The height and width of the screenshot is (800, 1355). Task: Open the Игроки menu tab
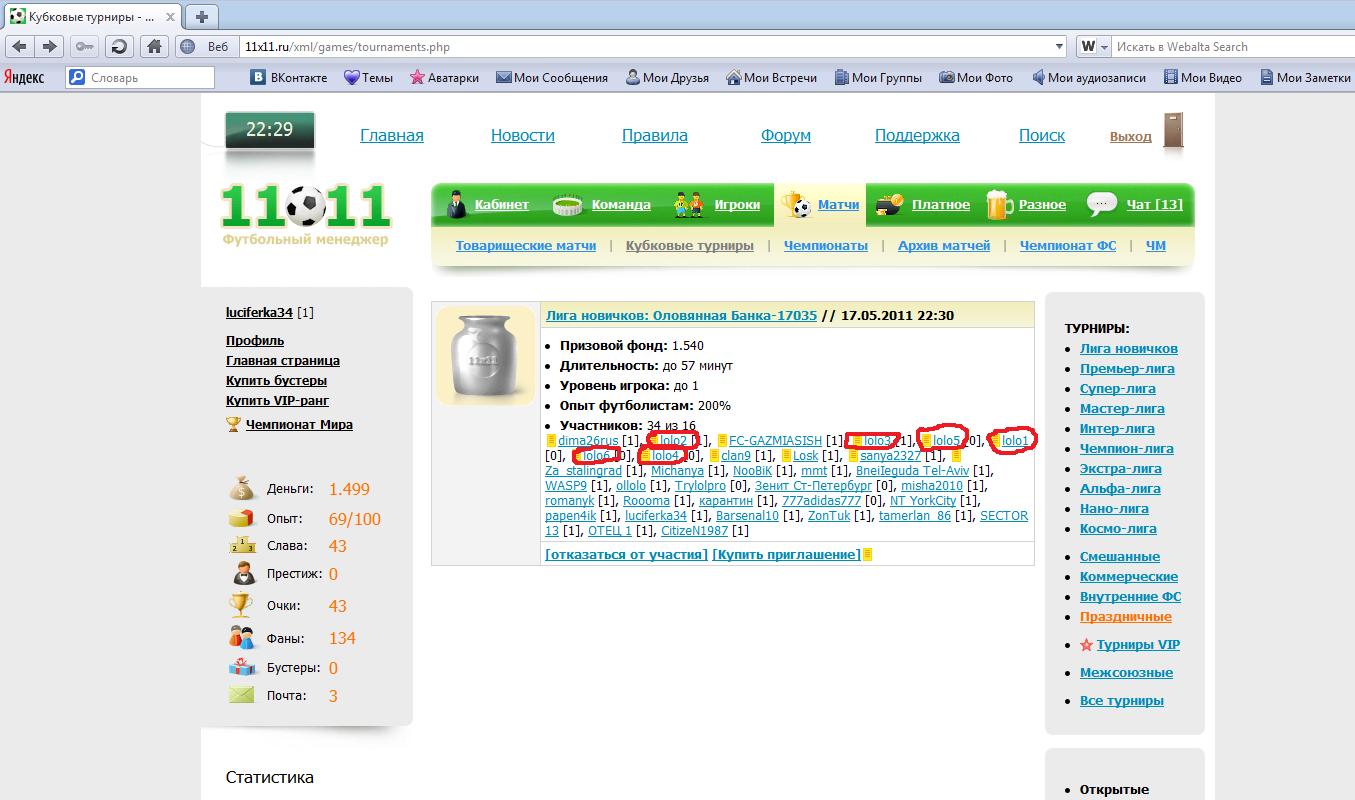coord(736,205)
